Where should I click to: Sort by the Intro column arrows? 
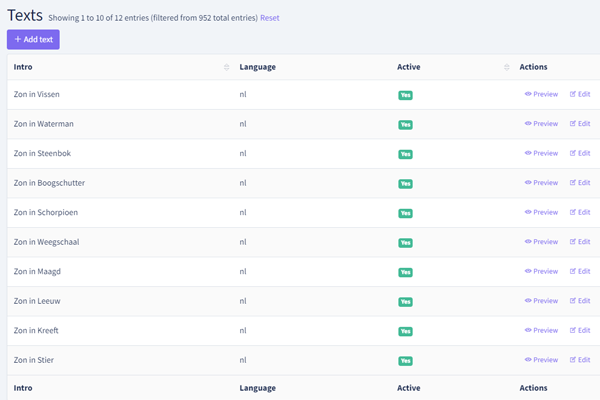pyautogui.click(x=227, y=67)
